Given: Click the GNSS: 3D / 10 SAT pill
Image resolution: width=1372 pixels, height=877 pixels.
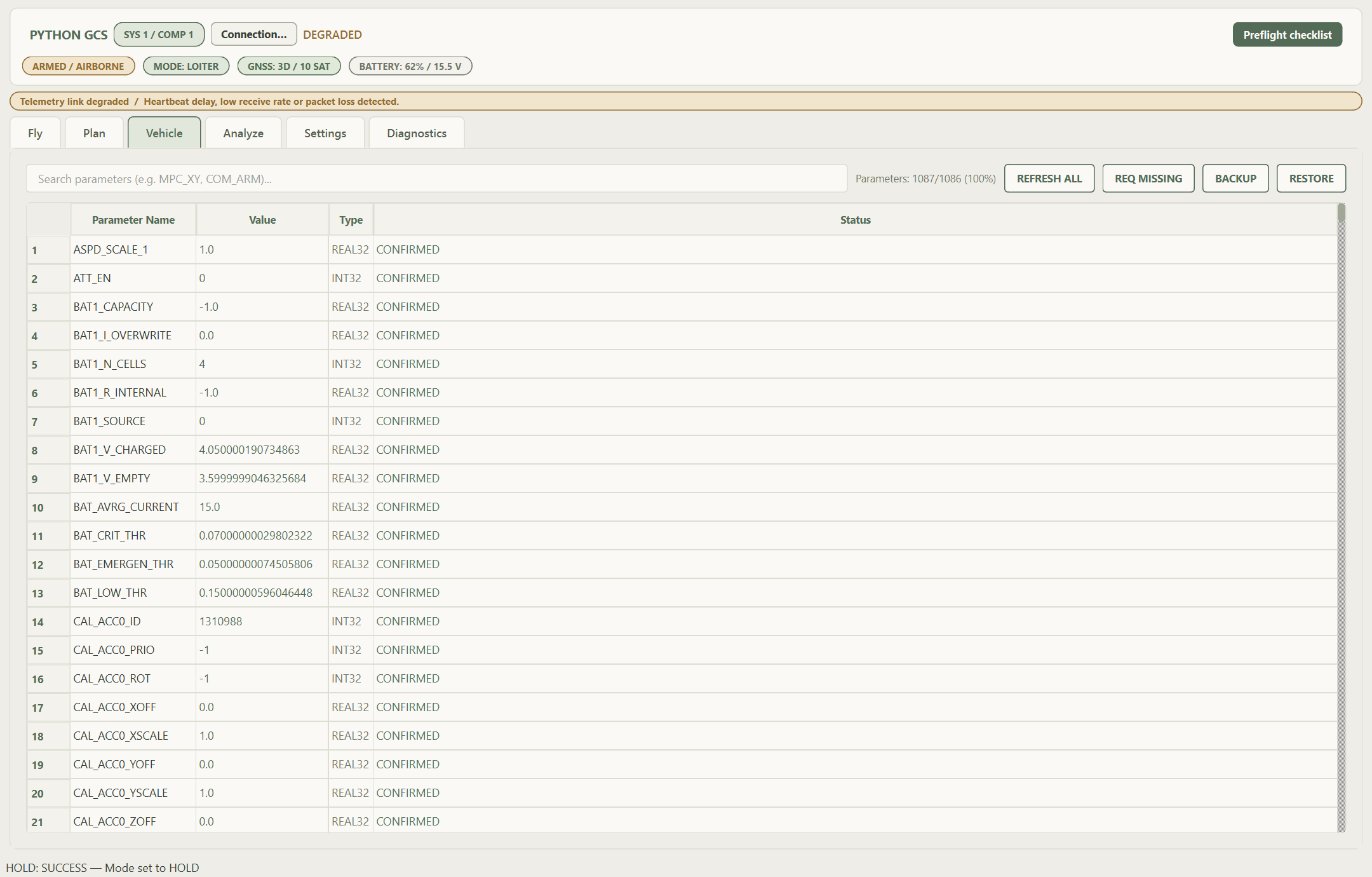Looking at the screenshot, I should [x=289, y=66].
